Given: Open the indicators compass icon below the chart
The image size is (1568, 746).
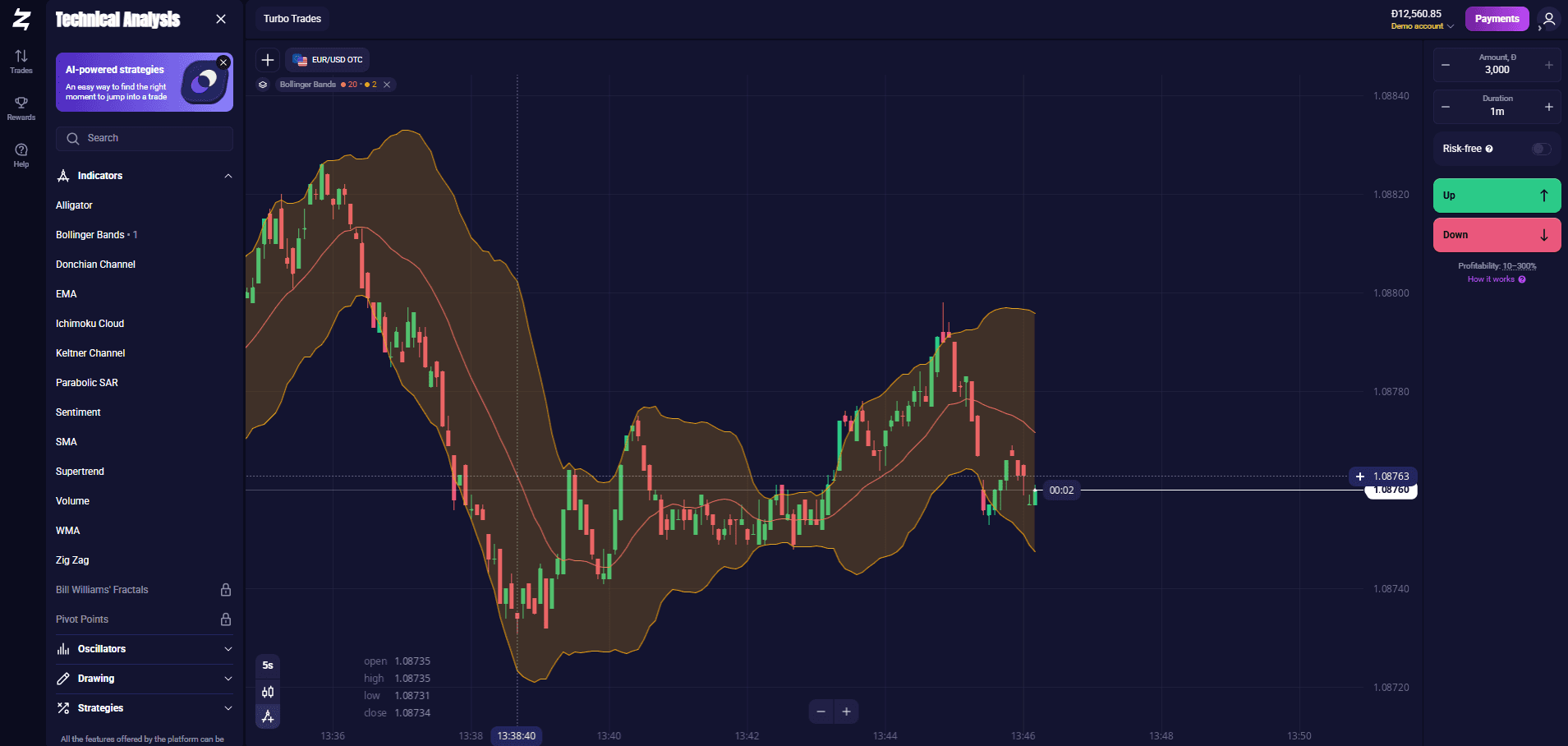Looking at the screenshot, I should (x=268, y=717).
